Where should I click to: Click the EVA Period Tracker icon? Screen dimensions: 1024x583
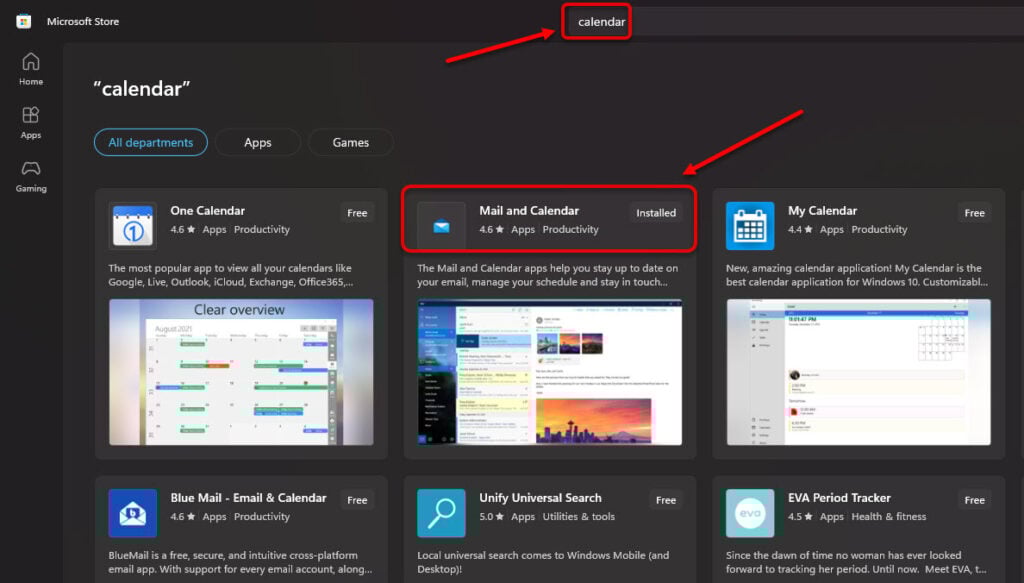tap(750, 513)
